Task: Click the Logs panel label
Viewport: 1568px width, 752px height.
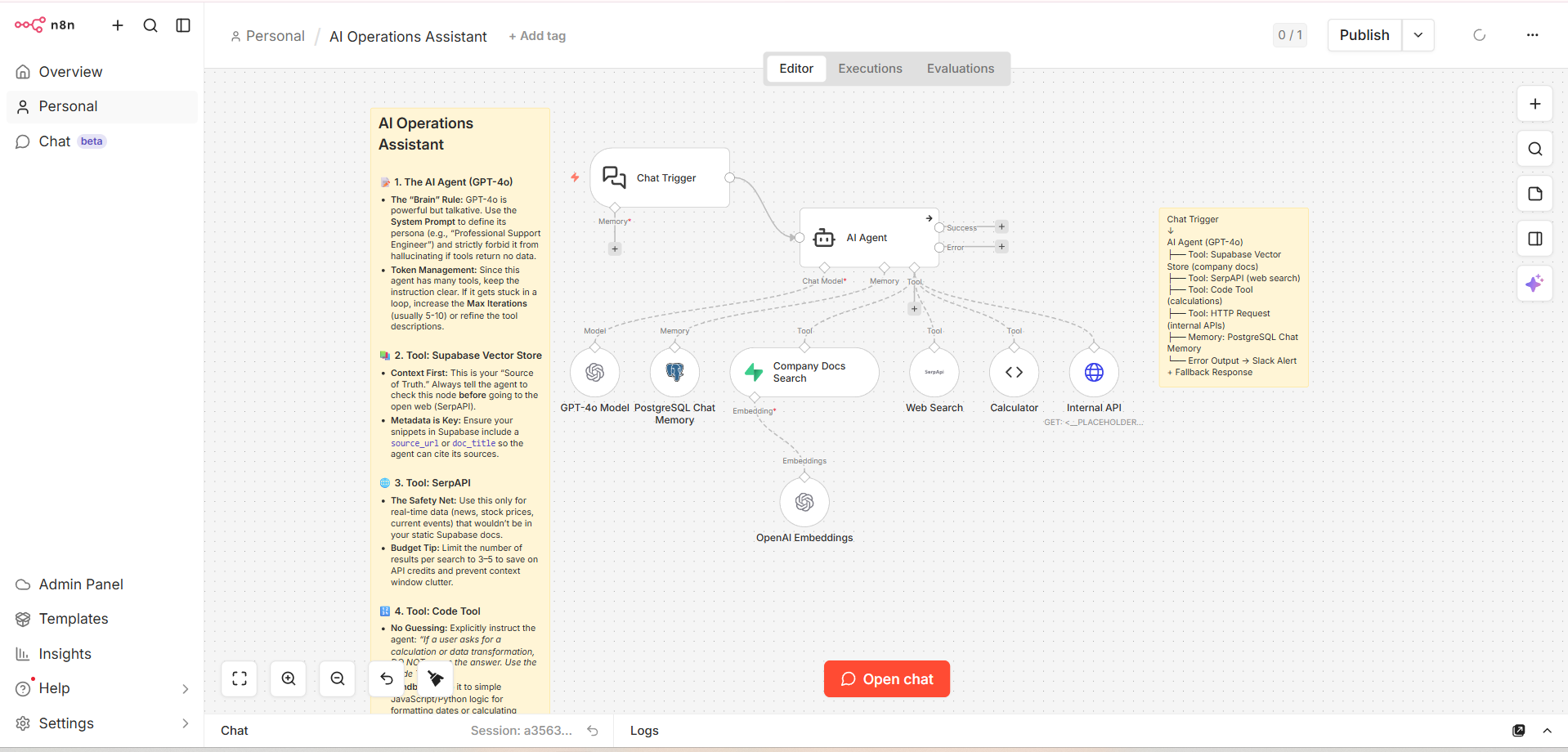Action: [644, 731]
